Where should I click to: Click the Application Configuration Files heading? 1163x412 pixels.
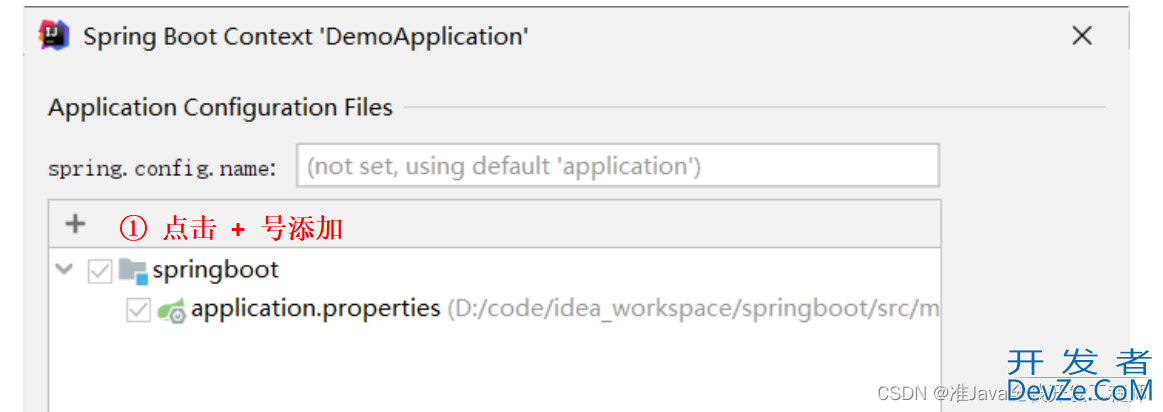click(x=220, y=108)
